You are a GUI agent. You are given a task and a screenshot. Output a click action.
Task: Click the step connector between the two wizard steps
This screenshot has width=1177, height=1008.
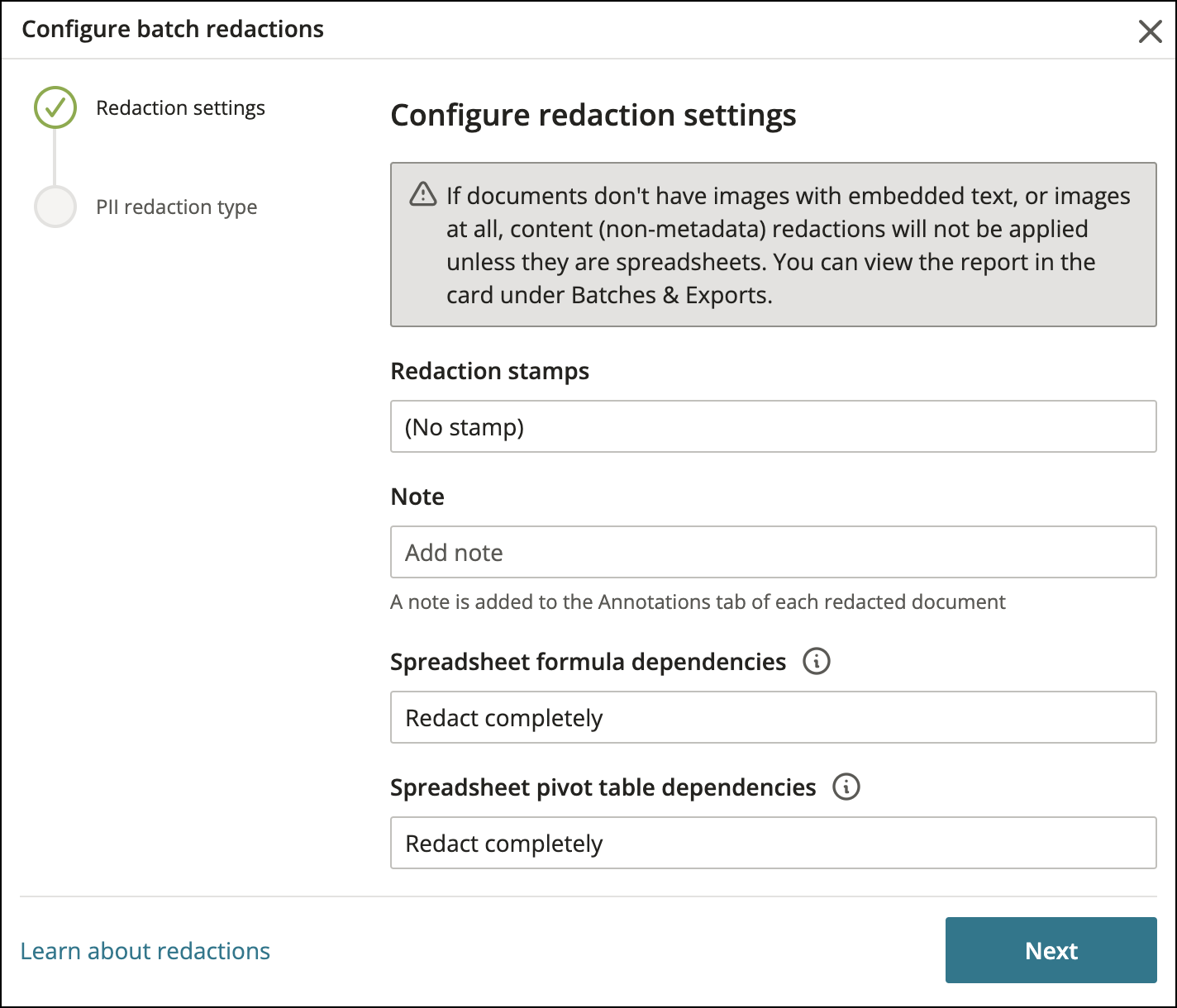tap(55, 157)
